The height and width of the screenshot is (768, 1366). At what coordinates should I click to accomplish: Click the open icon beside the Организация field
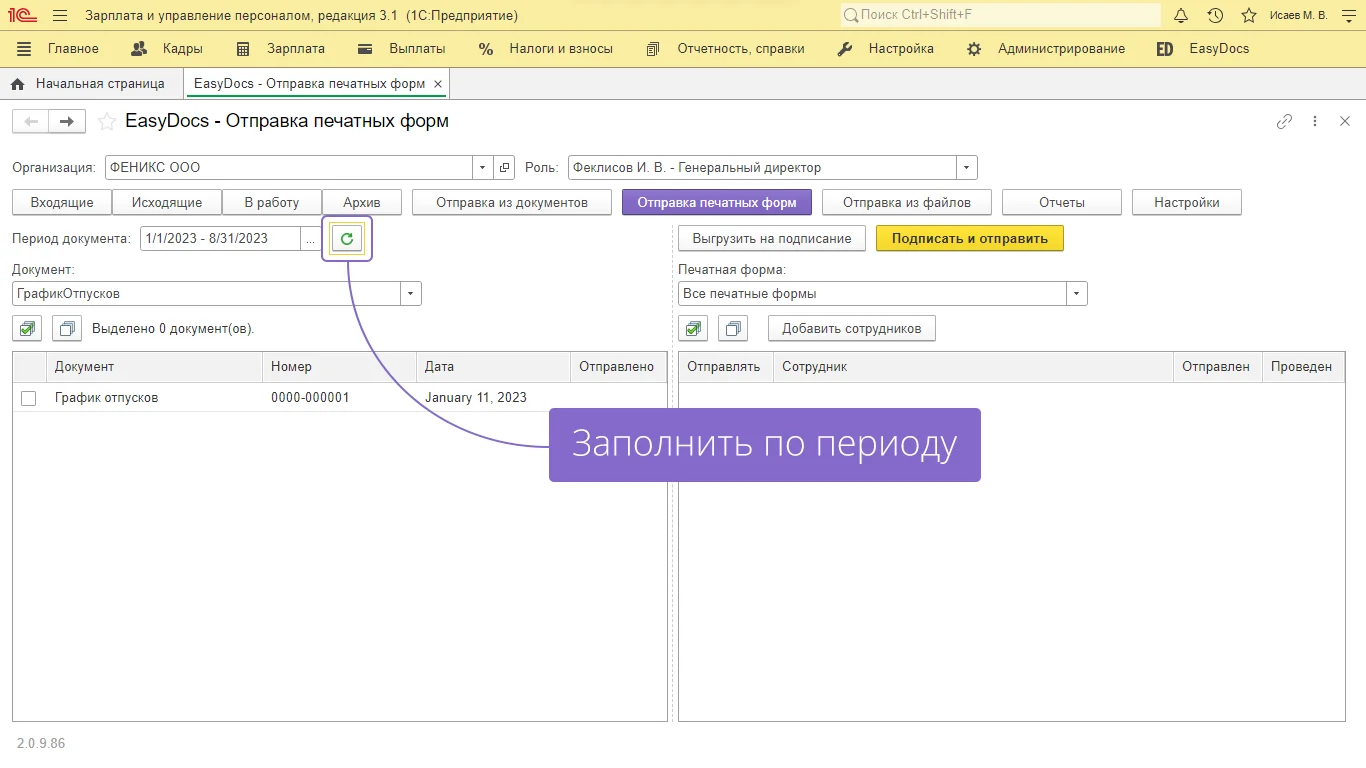(x=505, y=168)
